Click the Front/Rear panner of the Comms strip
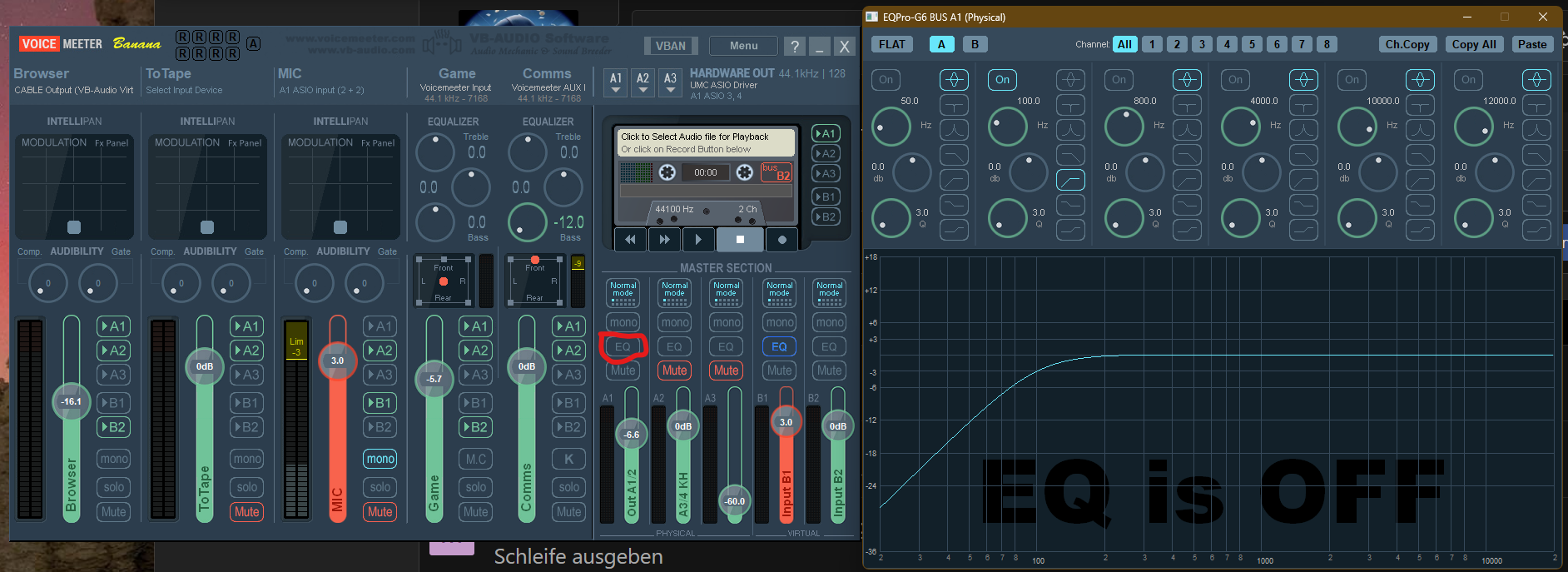The width and height of the screenshot is (1568, 572). 534,282
